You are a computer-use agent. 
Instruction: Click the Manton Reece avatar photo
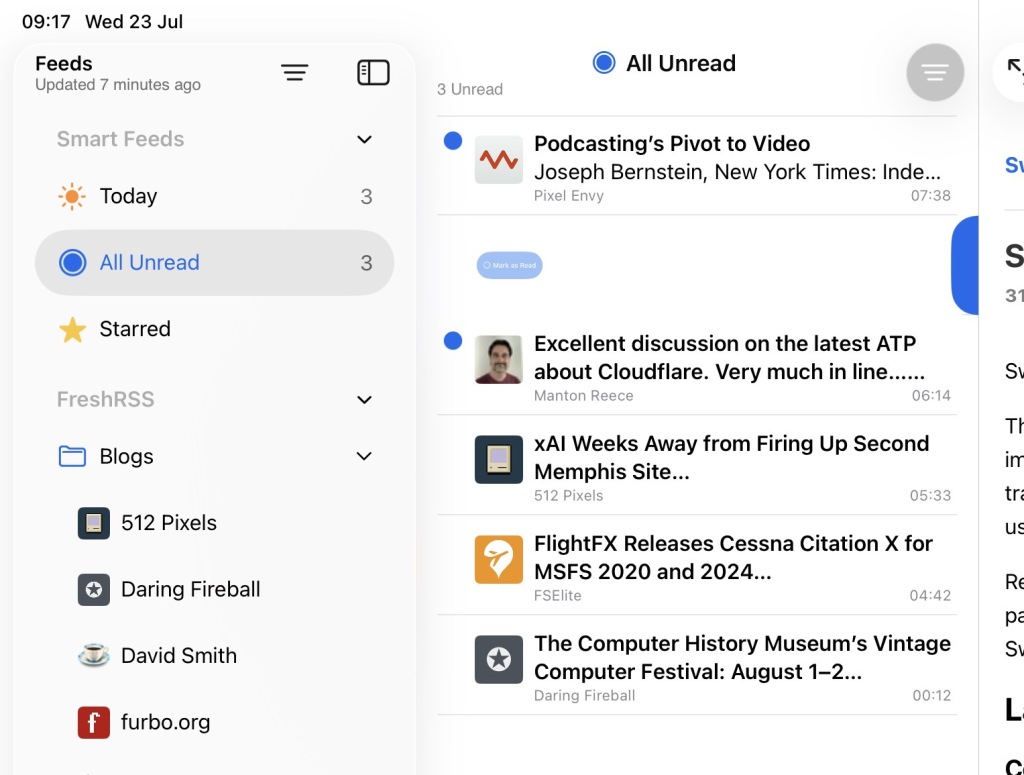498,359
